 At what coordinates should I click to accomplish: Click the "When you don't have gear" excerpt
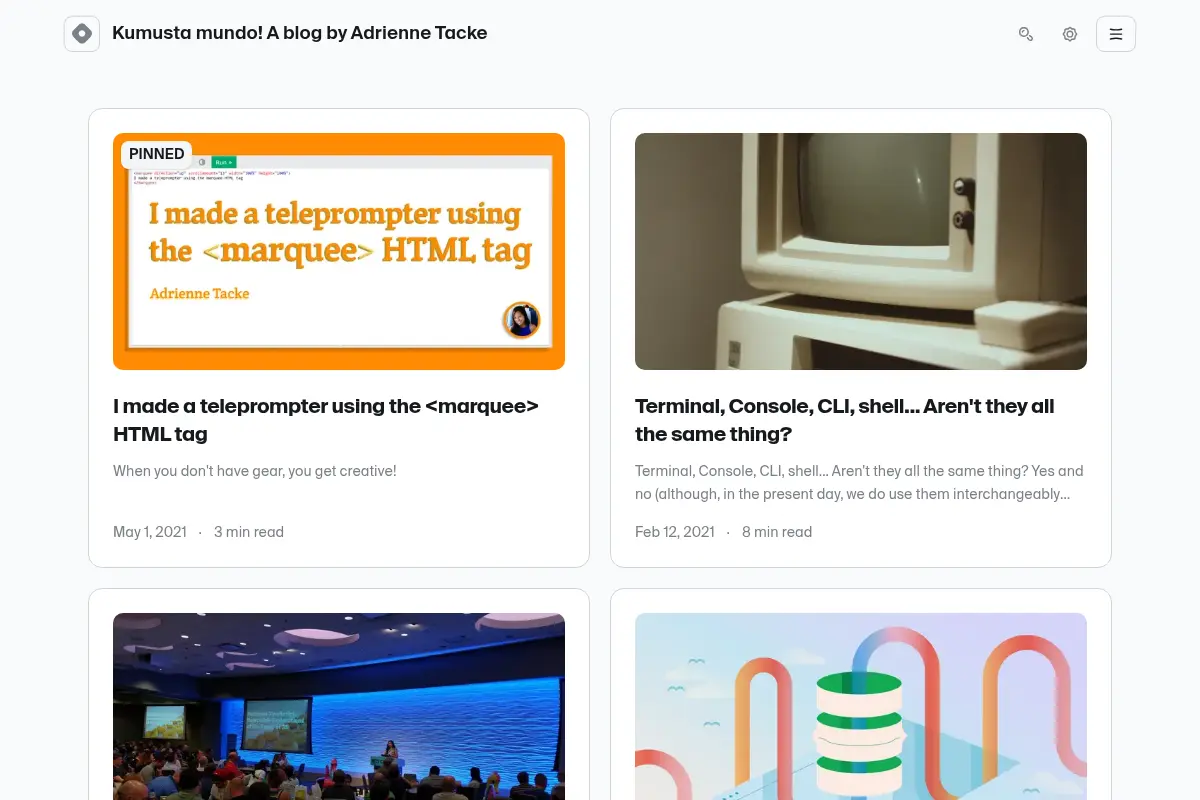coord(255,471)
